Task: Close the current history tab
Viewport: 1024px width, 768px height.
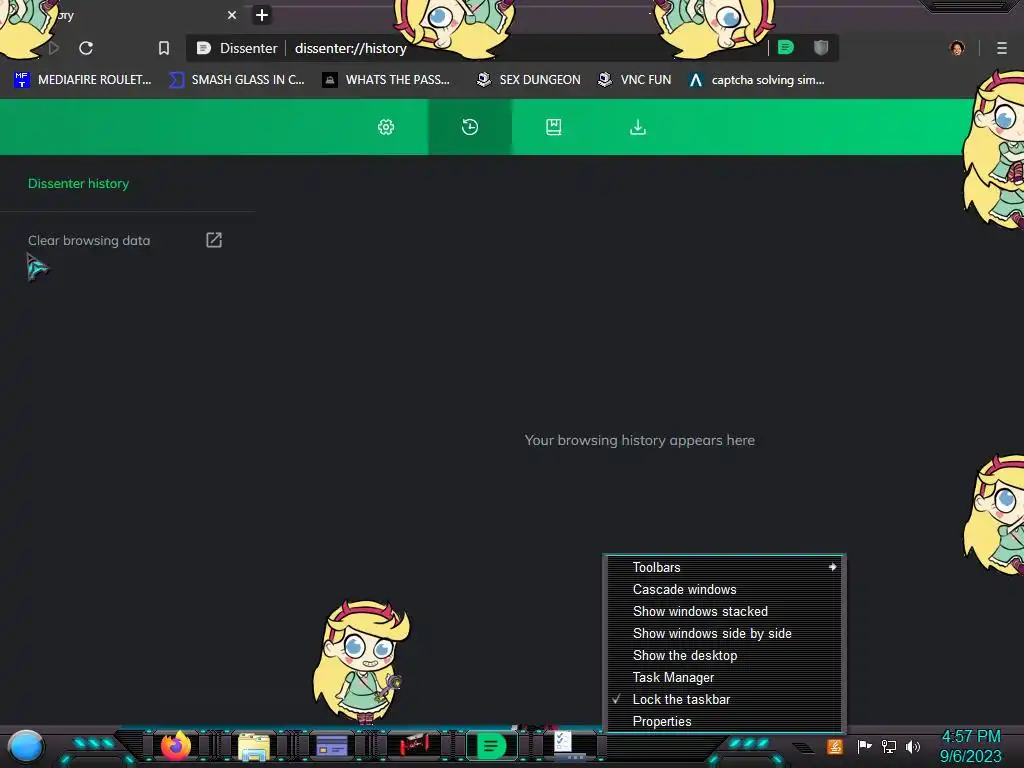Action: pyautogui.click(x=232, y=14)
